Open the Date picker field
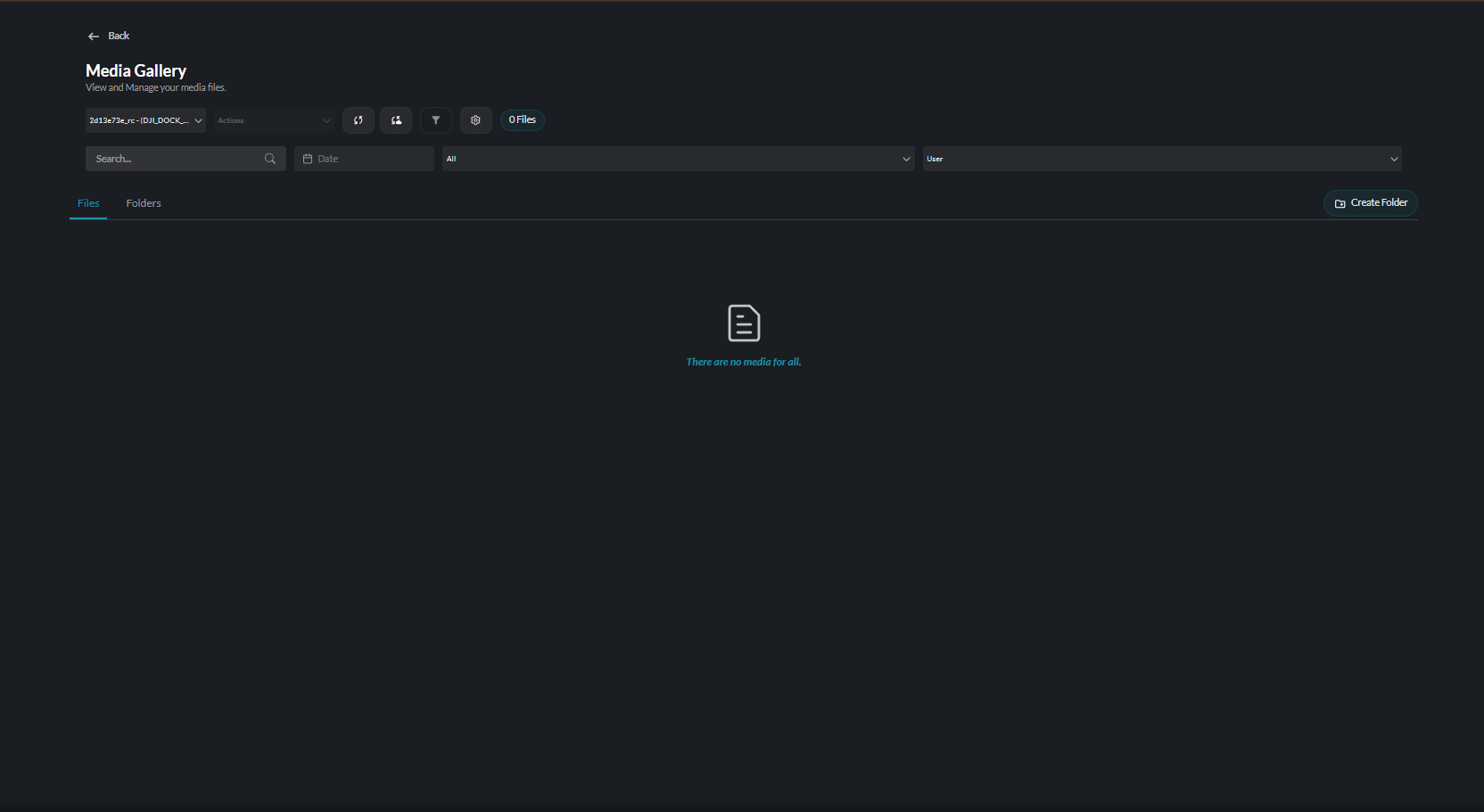Screen dimensions: 1484x812 [364, 159]
